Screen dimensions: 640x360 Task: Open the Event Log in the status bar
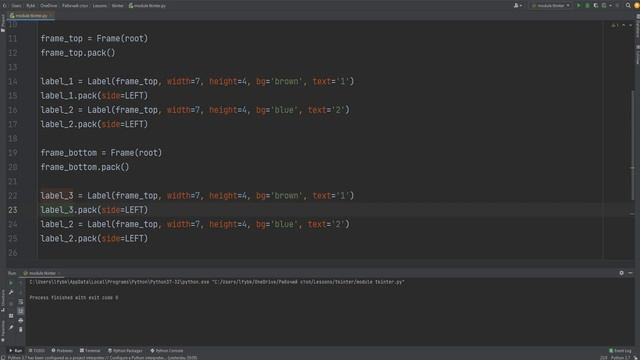click(x=620, y=351)
